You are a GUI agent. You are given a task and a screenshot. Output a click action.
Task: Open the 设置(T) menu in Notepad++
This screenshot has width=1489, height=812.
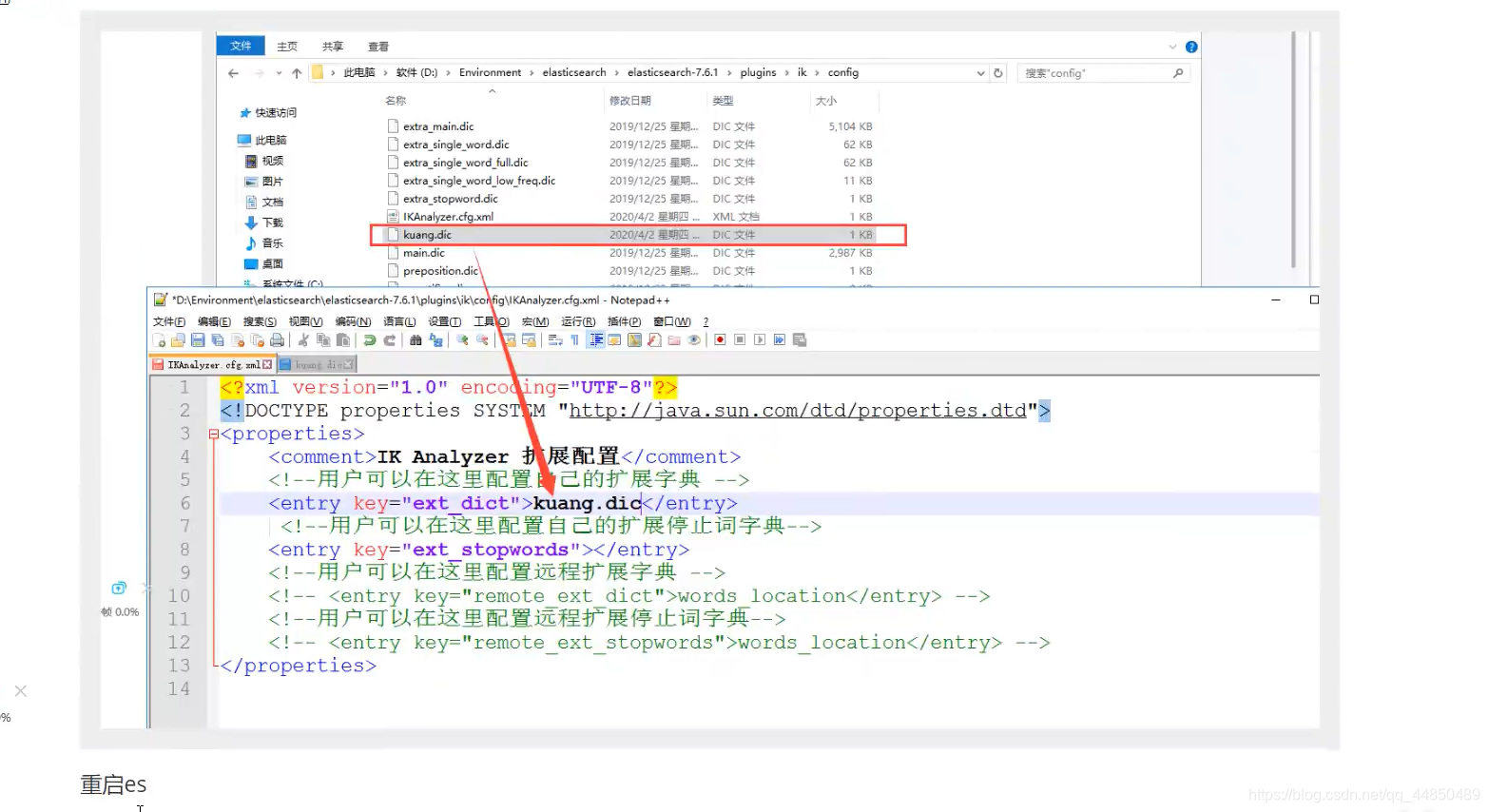point(444,321)
